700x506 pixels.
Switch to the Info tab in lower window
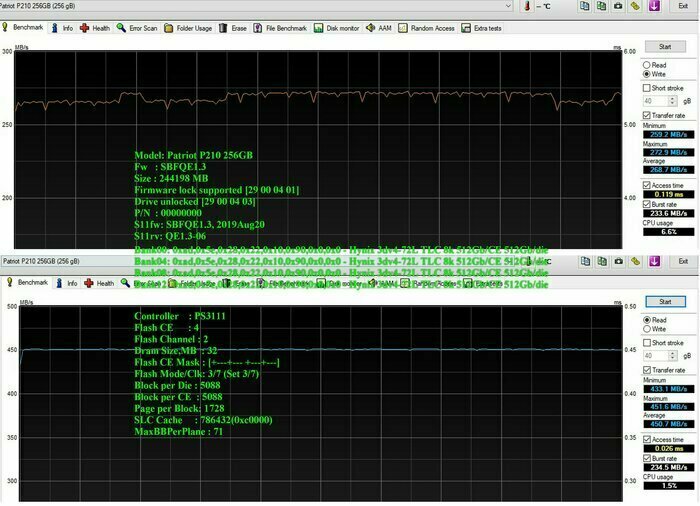point(67,283)
